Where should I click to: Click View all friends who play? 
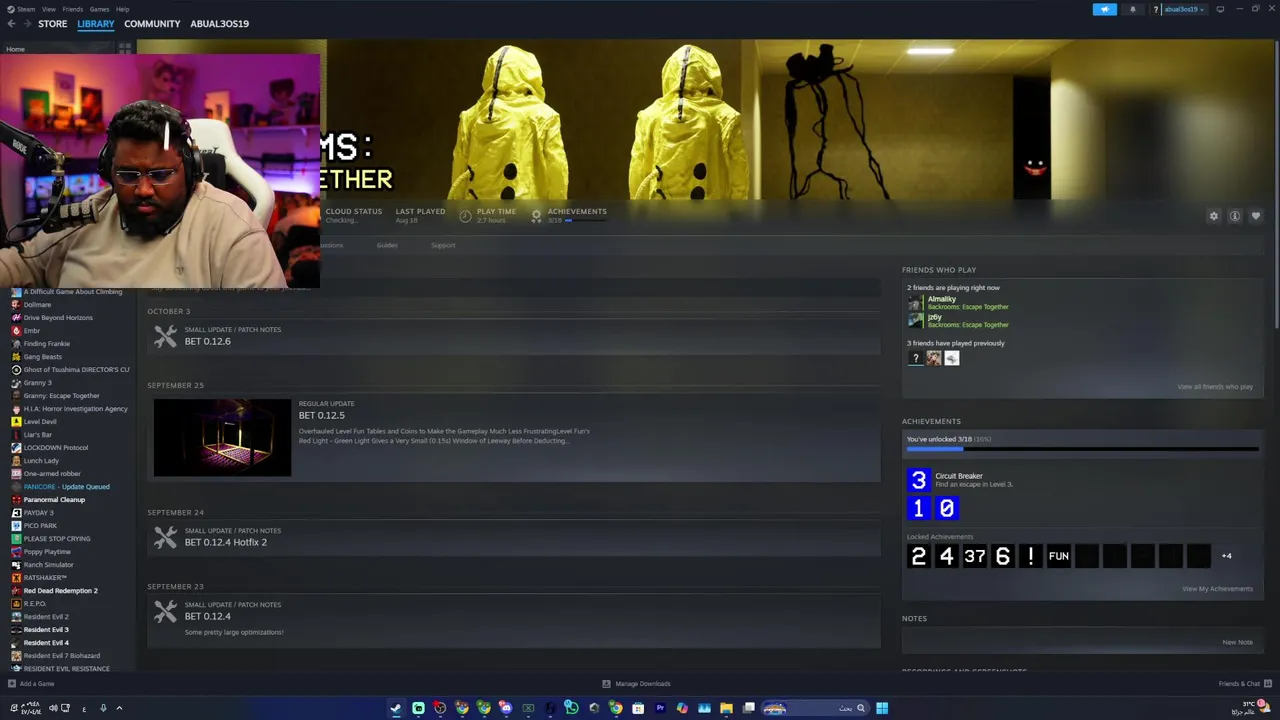tap(1215, 387)
